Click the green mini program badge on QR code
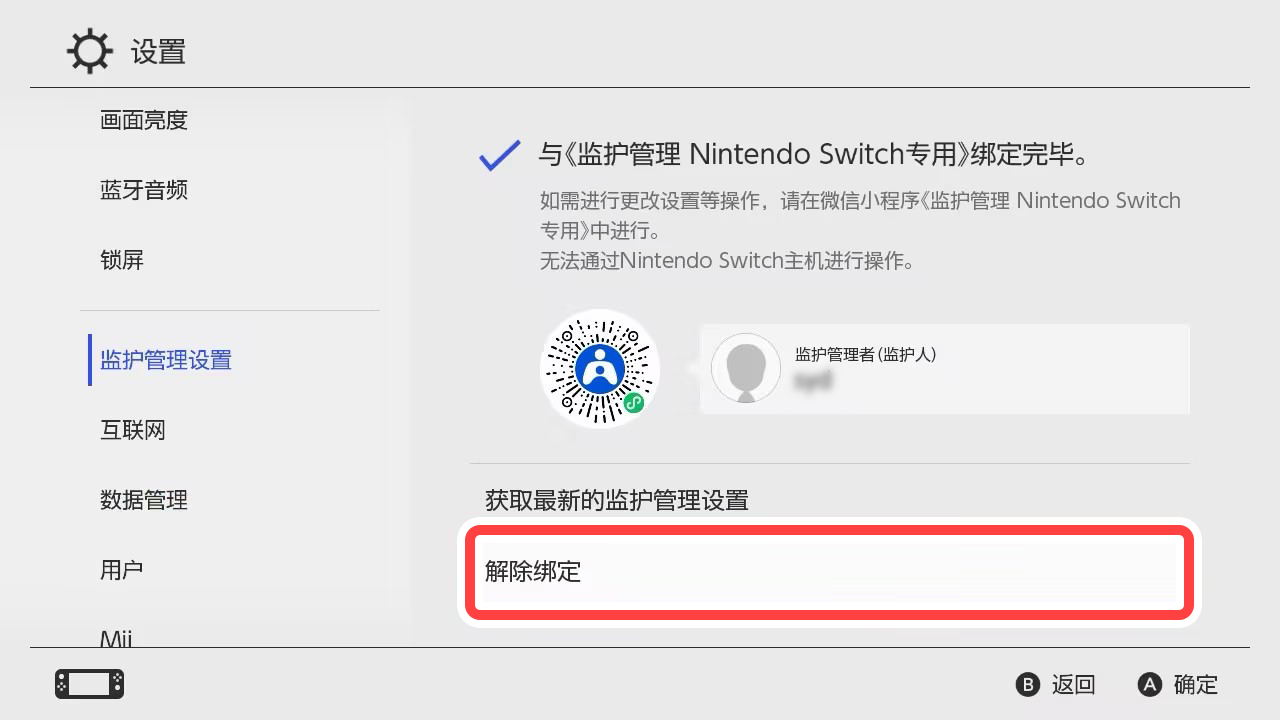 (633, 403)
